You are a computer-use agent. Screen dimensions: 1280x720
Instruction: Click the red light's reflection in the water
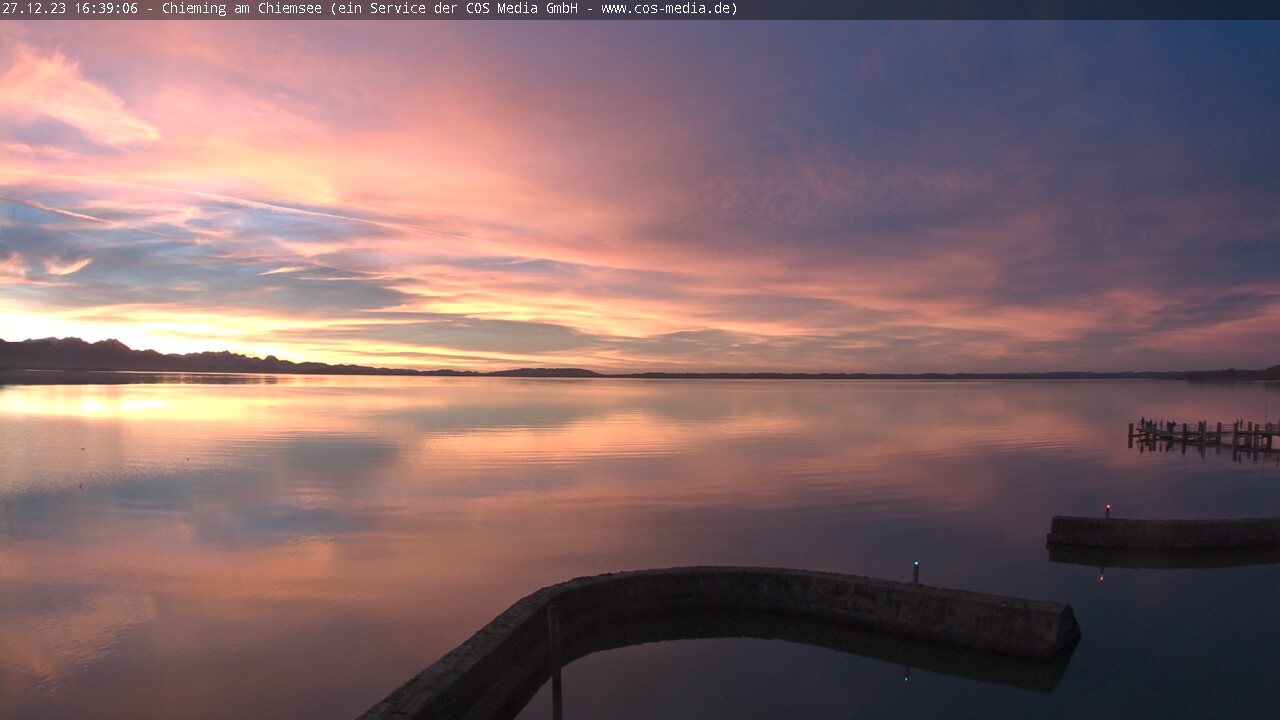coord(1102,574)
